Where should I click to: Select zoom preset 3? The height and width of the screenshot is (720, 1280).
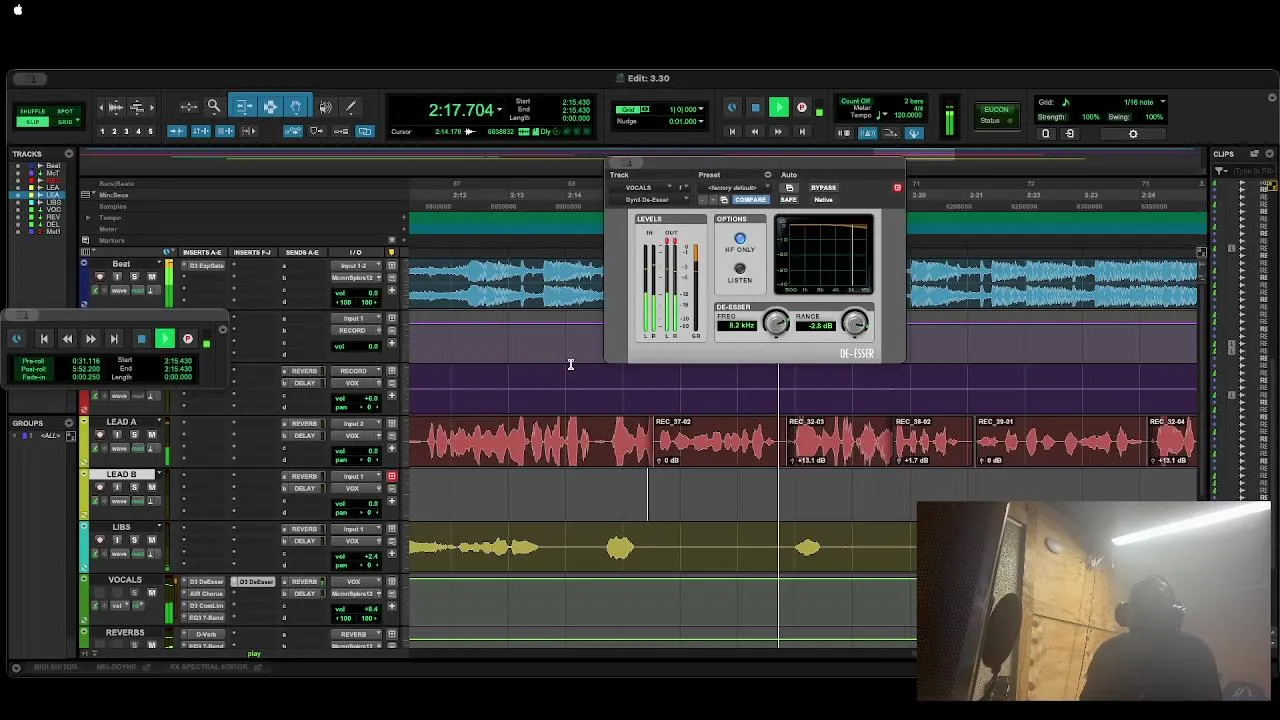point(126,132)
